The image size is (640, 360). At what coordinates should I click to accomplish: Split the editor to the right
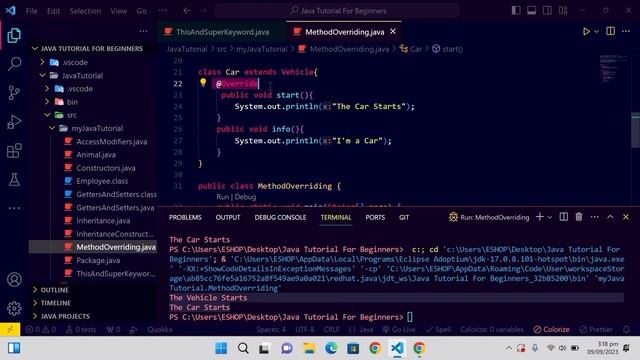(611, 31)
